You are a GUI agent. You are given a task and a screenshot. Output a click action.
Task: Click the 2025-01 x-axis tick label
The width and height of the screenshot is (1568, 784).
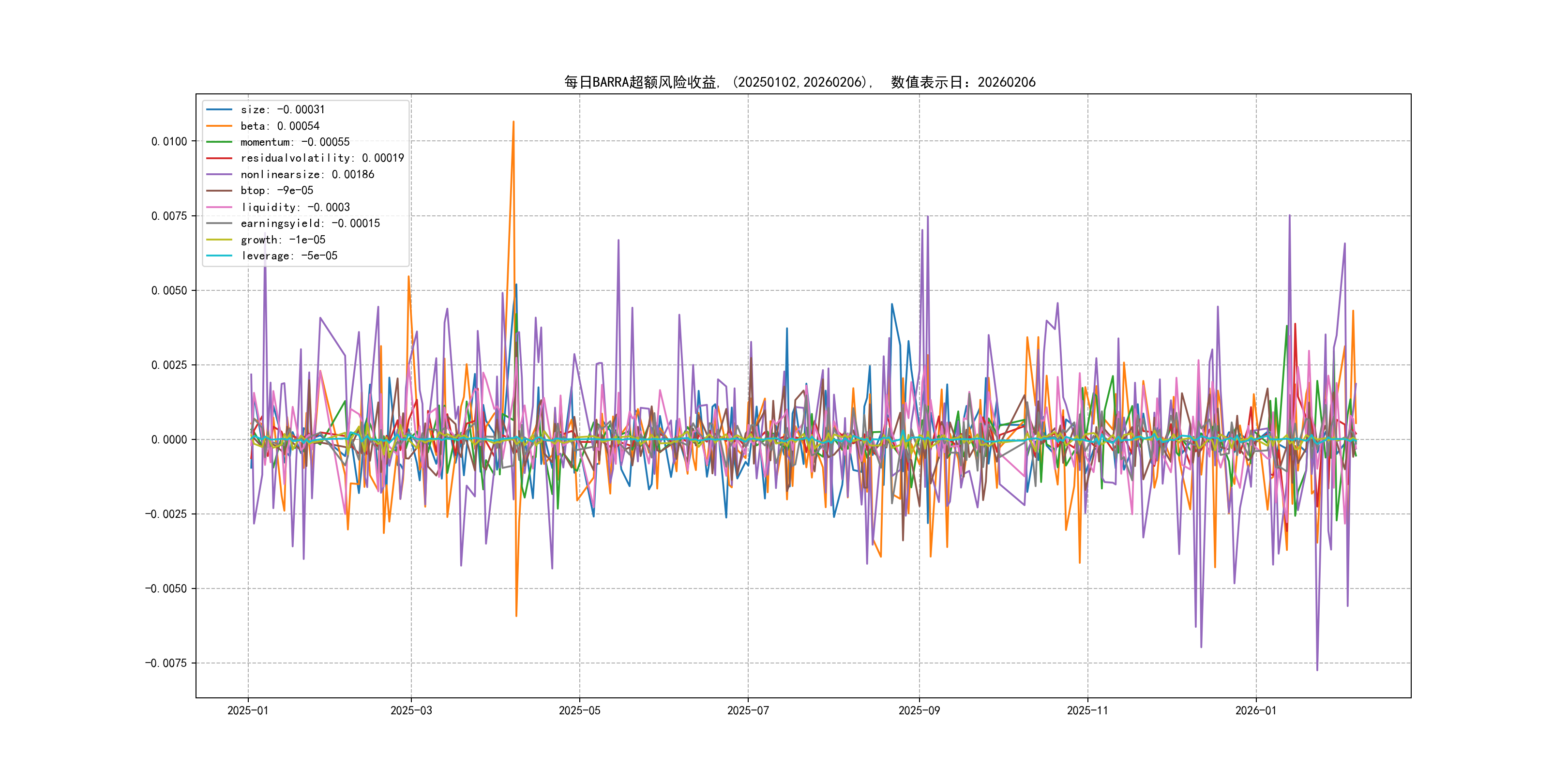248,710
